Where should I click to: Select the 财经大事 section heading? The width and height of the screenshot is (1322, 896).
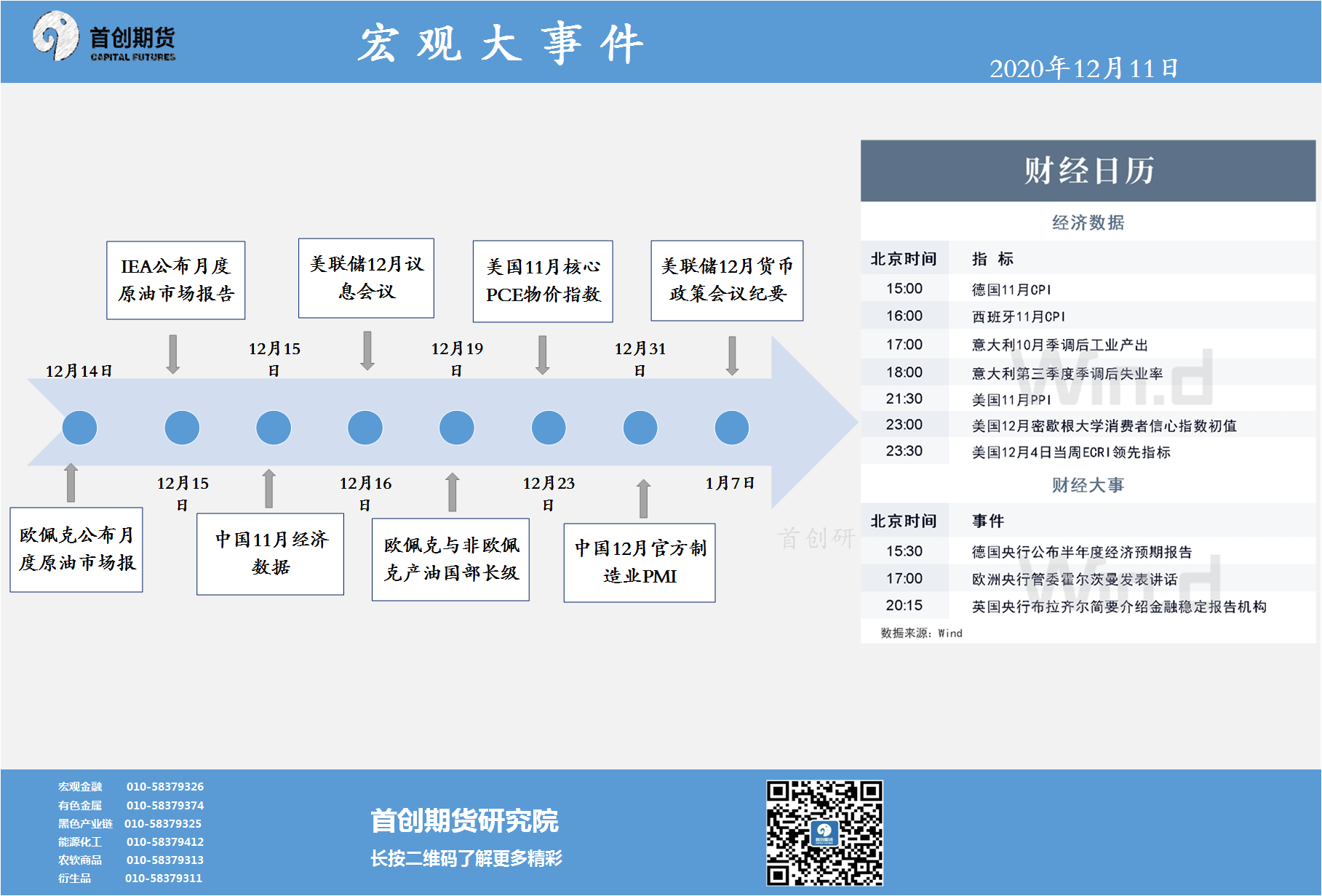(x=1088, y=485)
